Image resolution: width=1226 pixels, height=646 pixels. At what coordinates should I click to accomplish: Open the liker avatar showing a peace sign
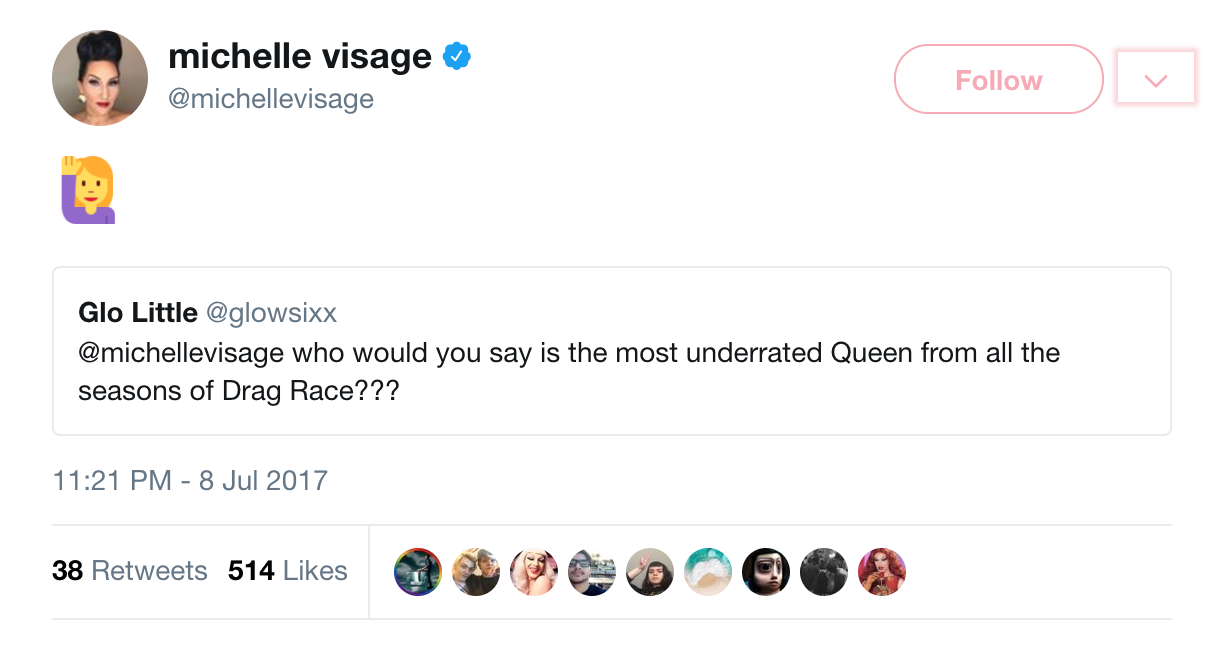[x=650, y=572]
